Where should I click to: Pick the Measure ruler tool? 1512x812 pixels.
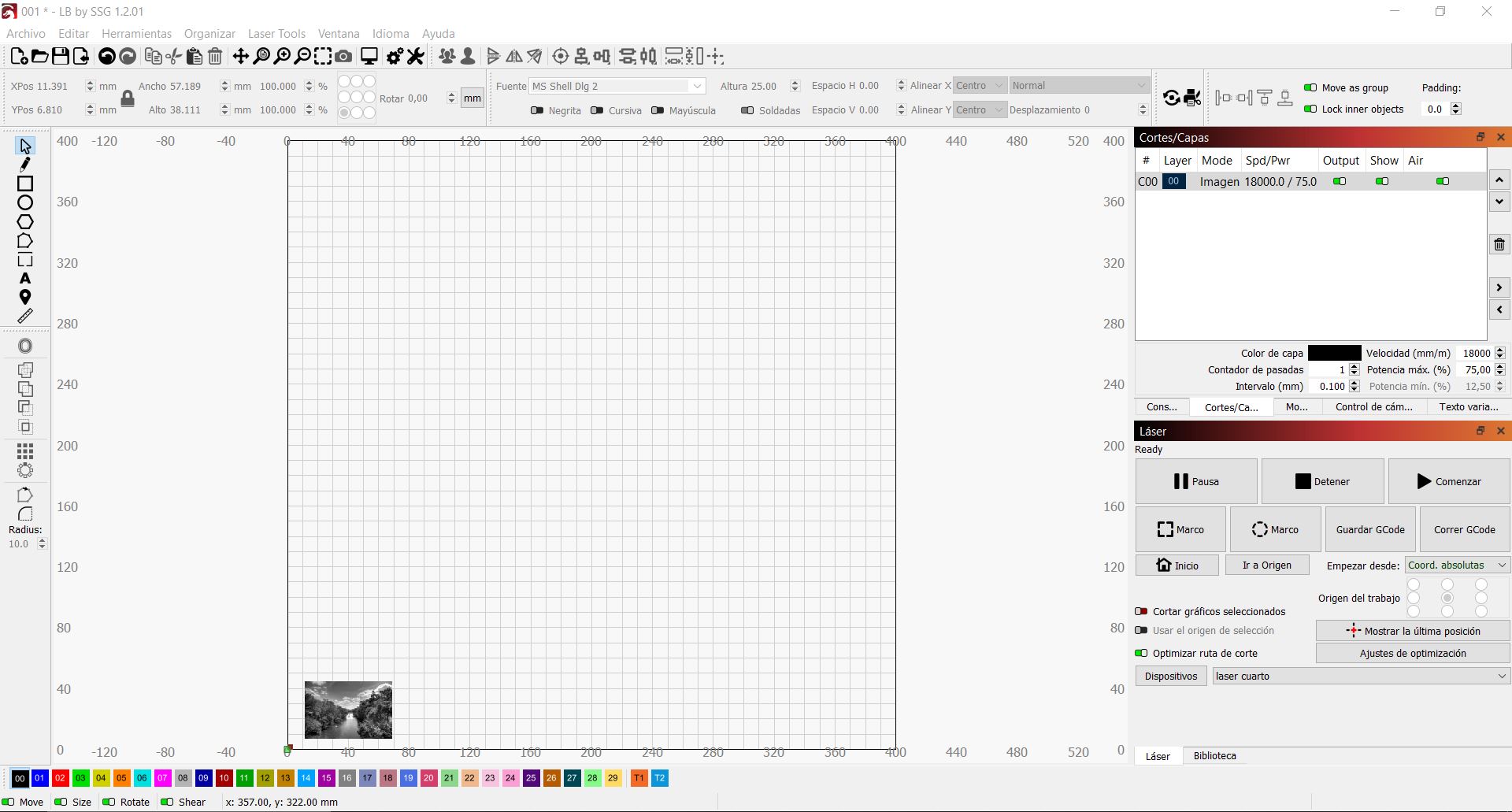(25, 316)
